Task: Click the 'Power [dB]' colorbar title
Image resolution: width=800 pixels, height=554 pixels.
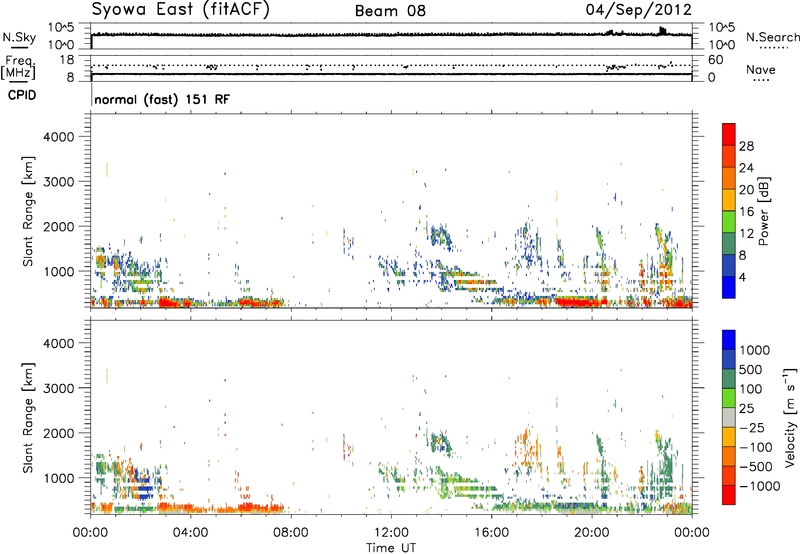Action: pos(764,211)
